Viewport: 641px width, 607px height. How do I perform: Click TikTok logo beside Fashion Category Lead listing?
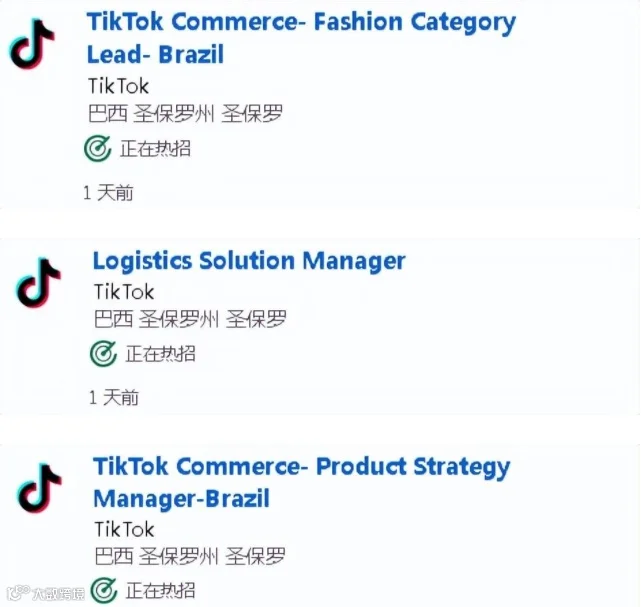32,44
